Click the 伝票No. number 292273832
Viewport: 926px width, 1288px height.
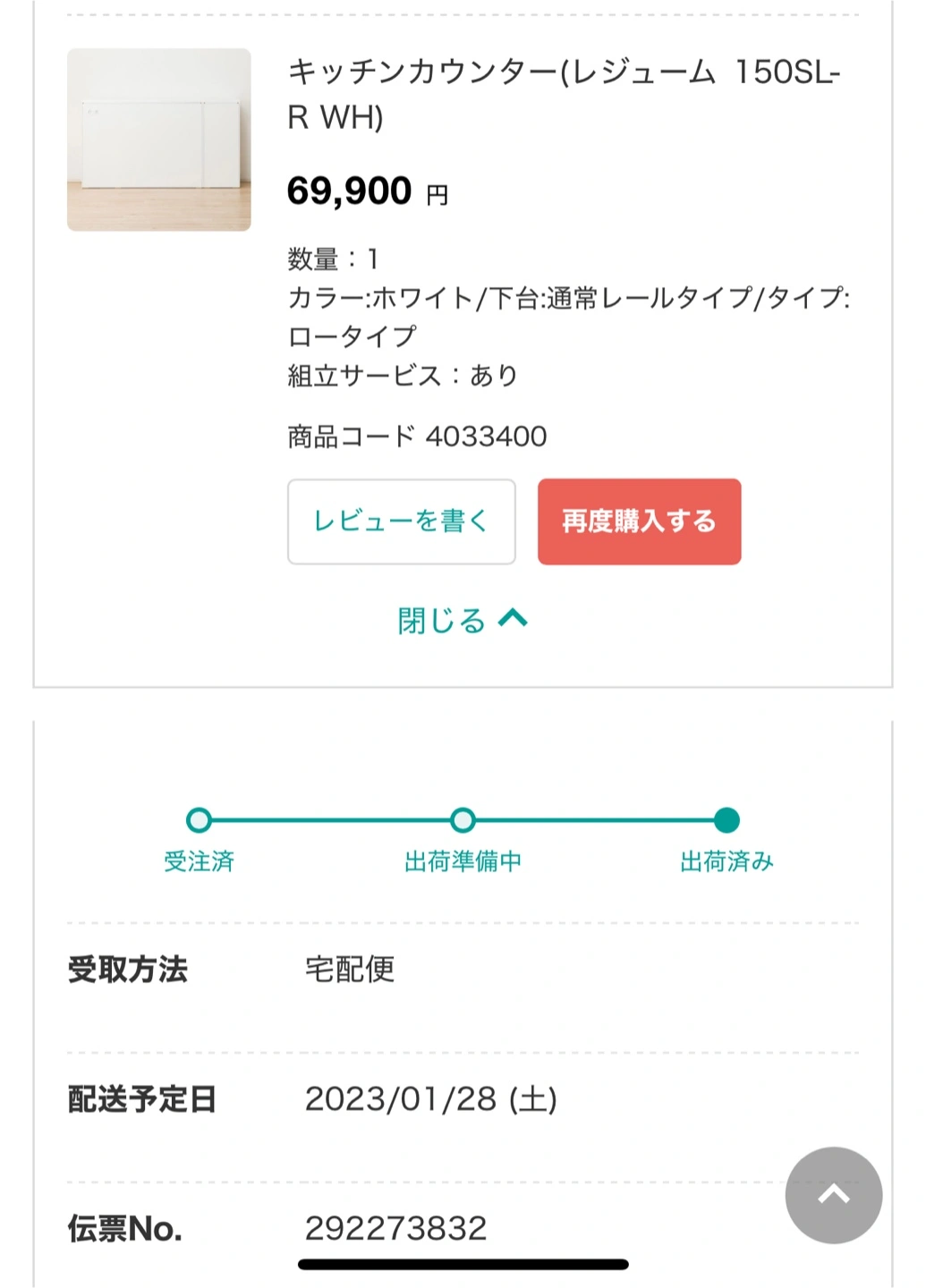395,1228
